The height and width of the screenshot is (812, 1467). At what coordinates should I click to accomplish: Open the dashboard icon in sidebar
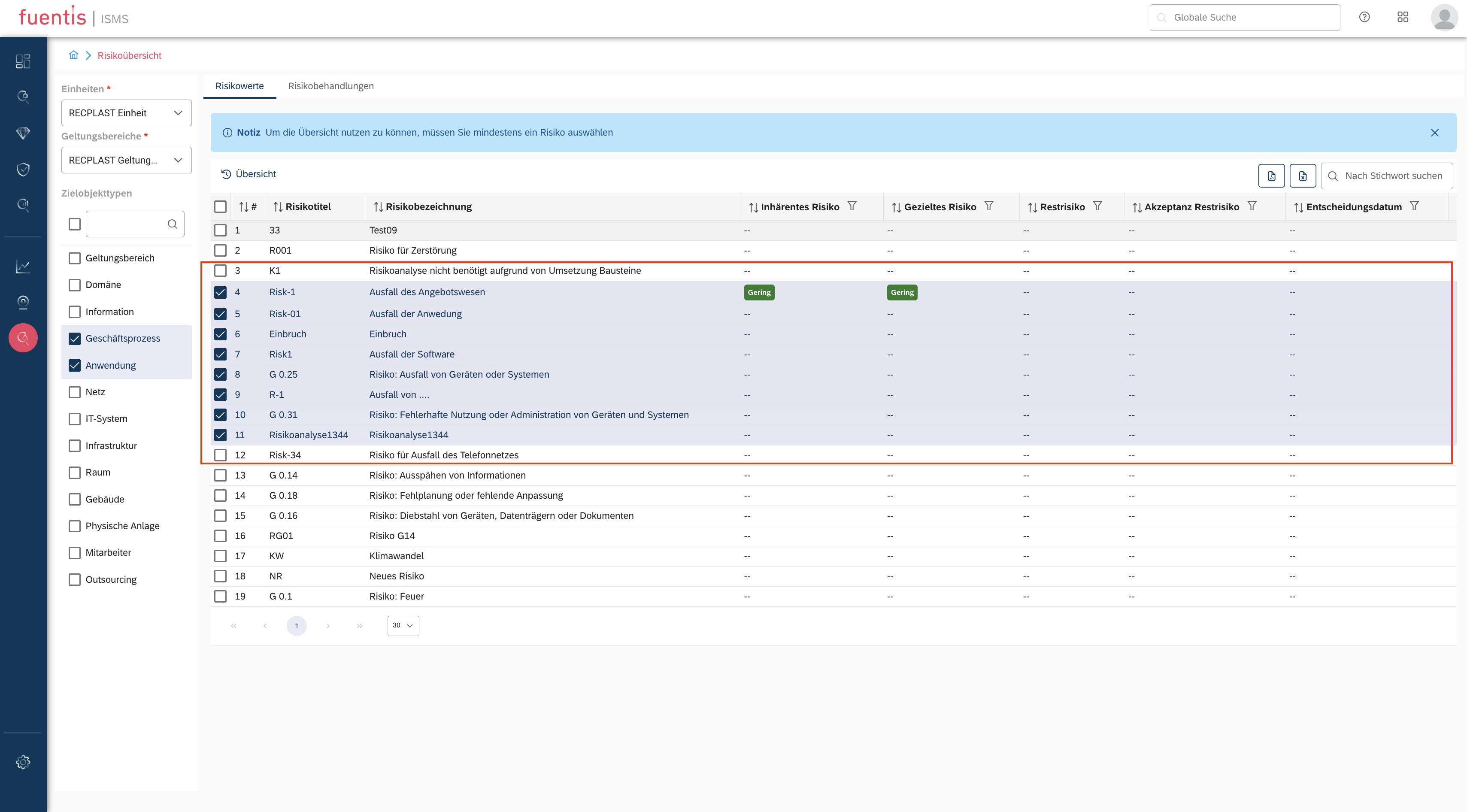23,61
